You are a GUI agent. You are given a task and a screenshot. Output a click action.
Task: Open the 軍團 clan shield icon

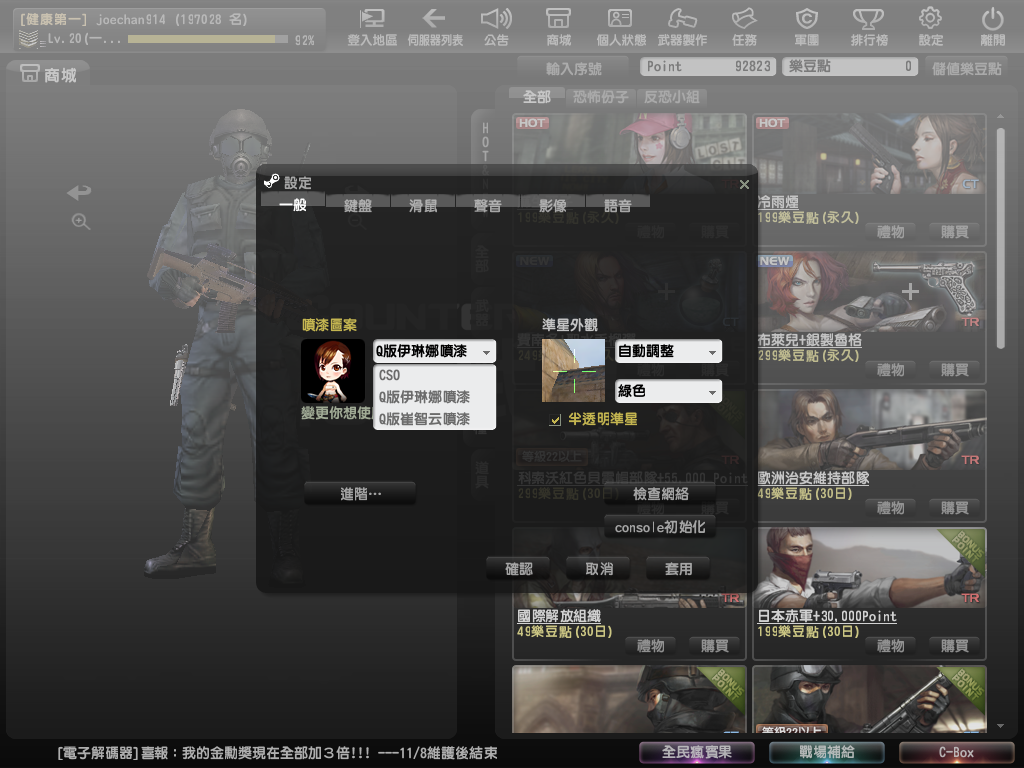coord(807,27)
